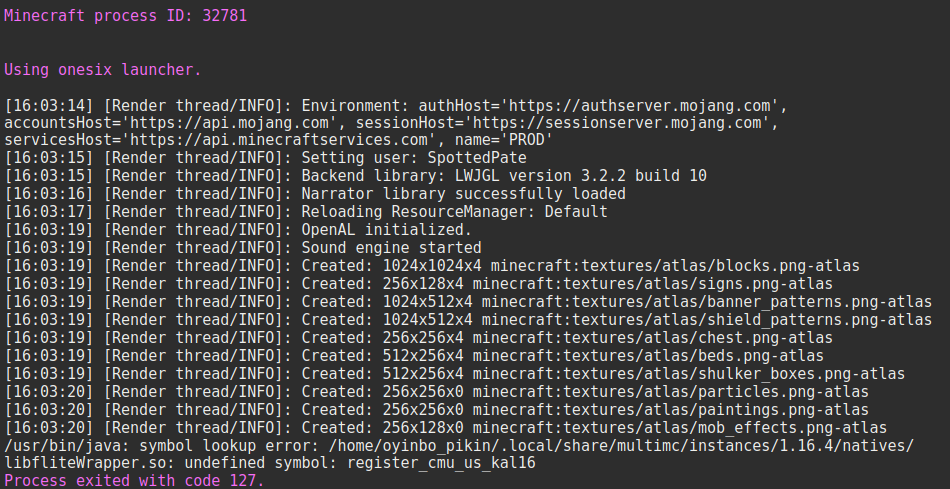Click the "OpenAL initialized" log line

click(386, 230)
